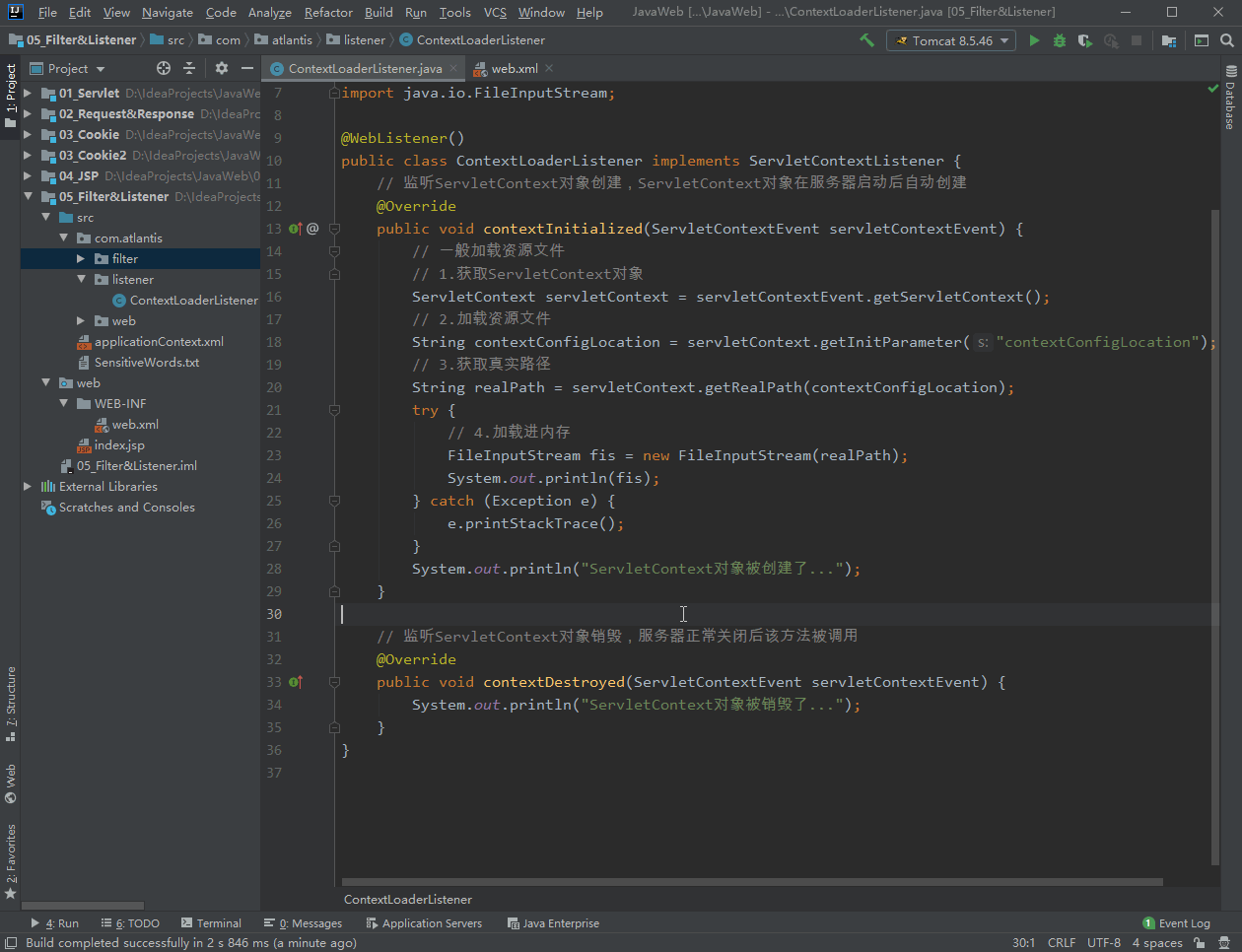Collapse the 05_Filter&Listener module
The width and height of the screenshot is (1242, 952).
click(28, 197)
